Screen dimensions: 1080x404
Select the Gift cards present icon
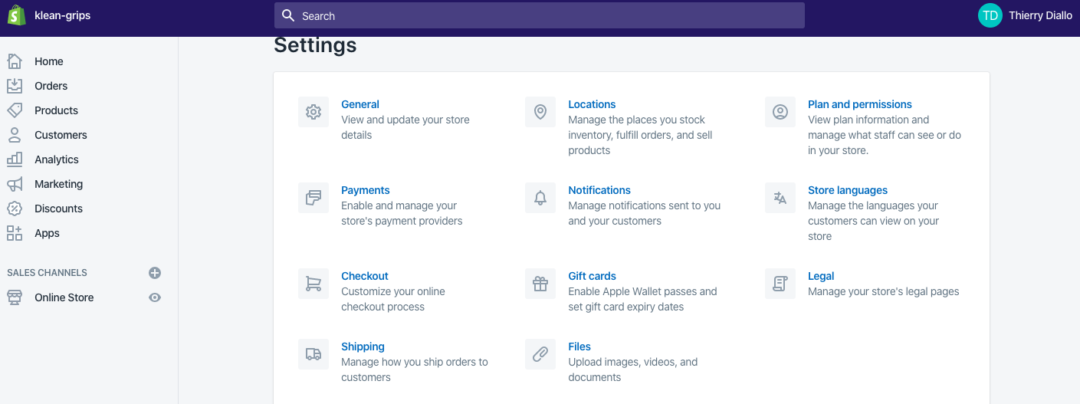pos(540,284)
